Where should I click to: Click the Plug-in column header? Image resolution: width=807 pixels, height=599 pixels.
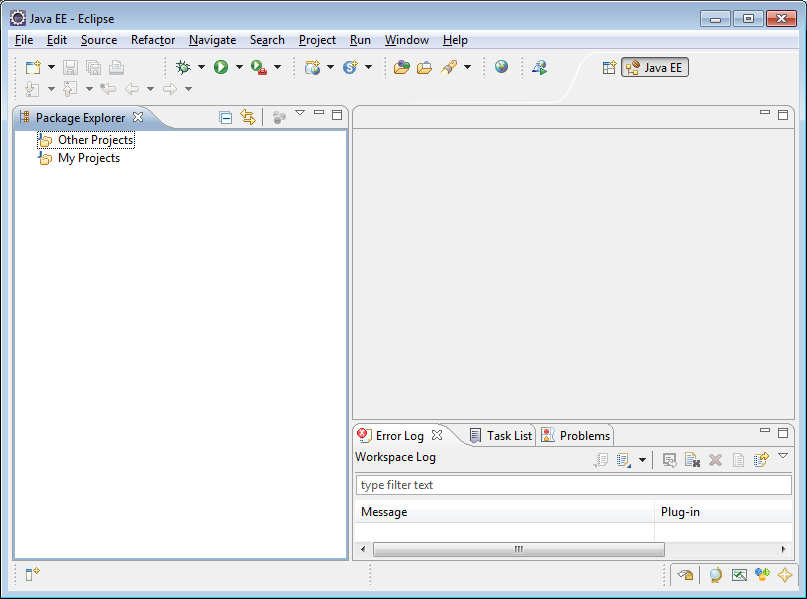click(x=723, y=512)
